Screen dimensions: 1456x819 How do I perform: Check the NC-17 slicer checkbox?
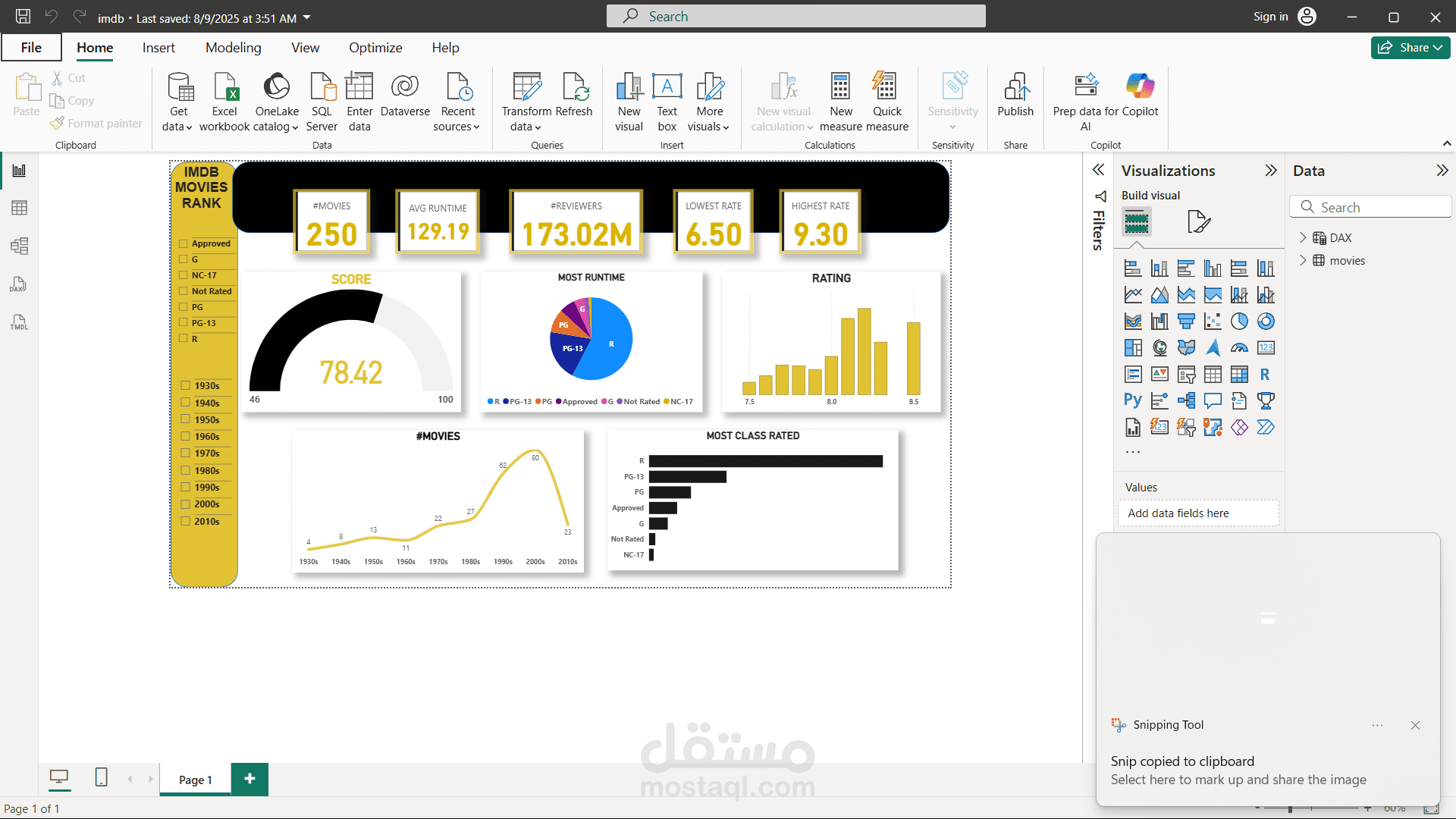click(x=184, y=275)
